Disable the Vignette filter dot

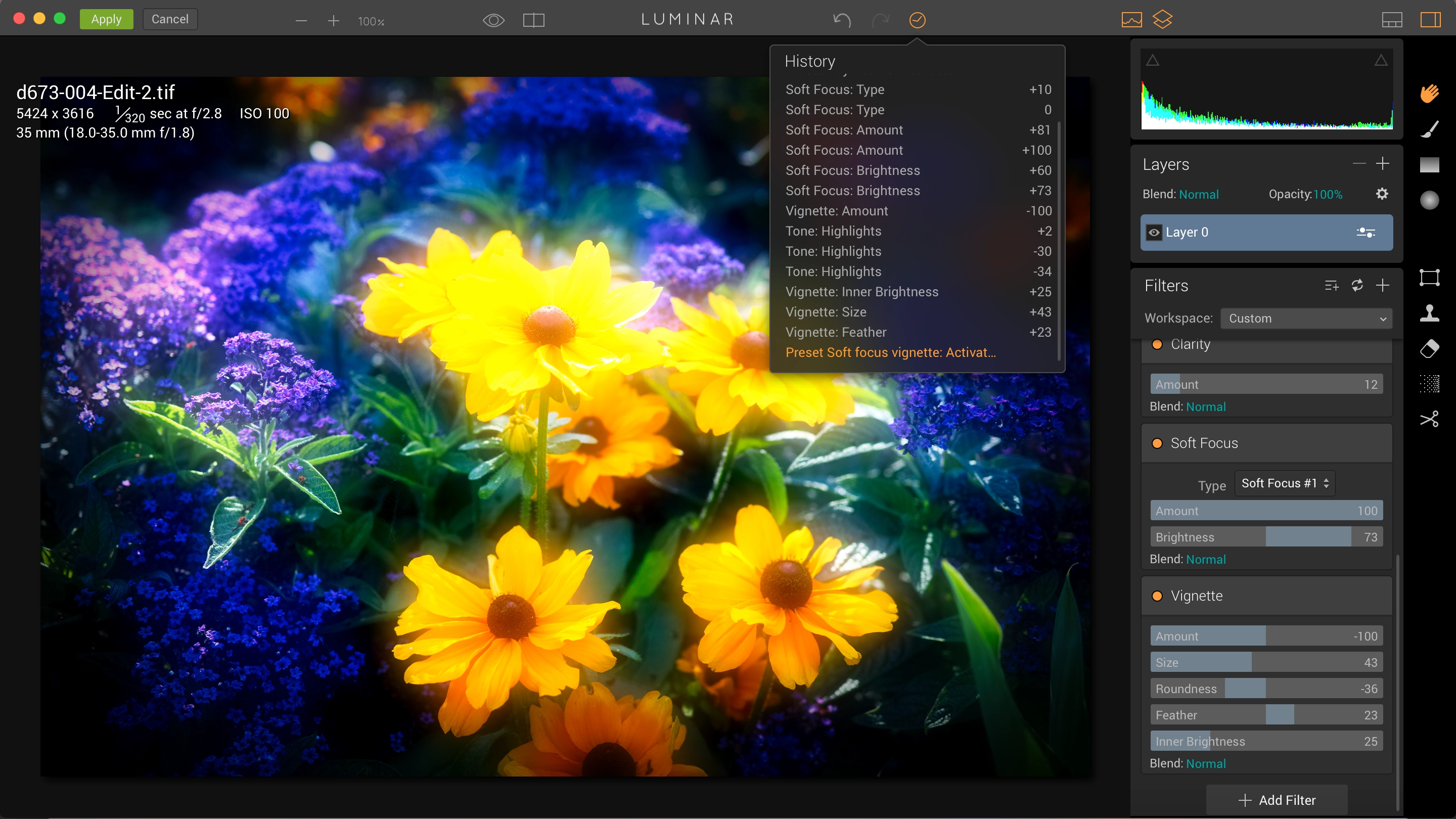point(1157,597)
